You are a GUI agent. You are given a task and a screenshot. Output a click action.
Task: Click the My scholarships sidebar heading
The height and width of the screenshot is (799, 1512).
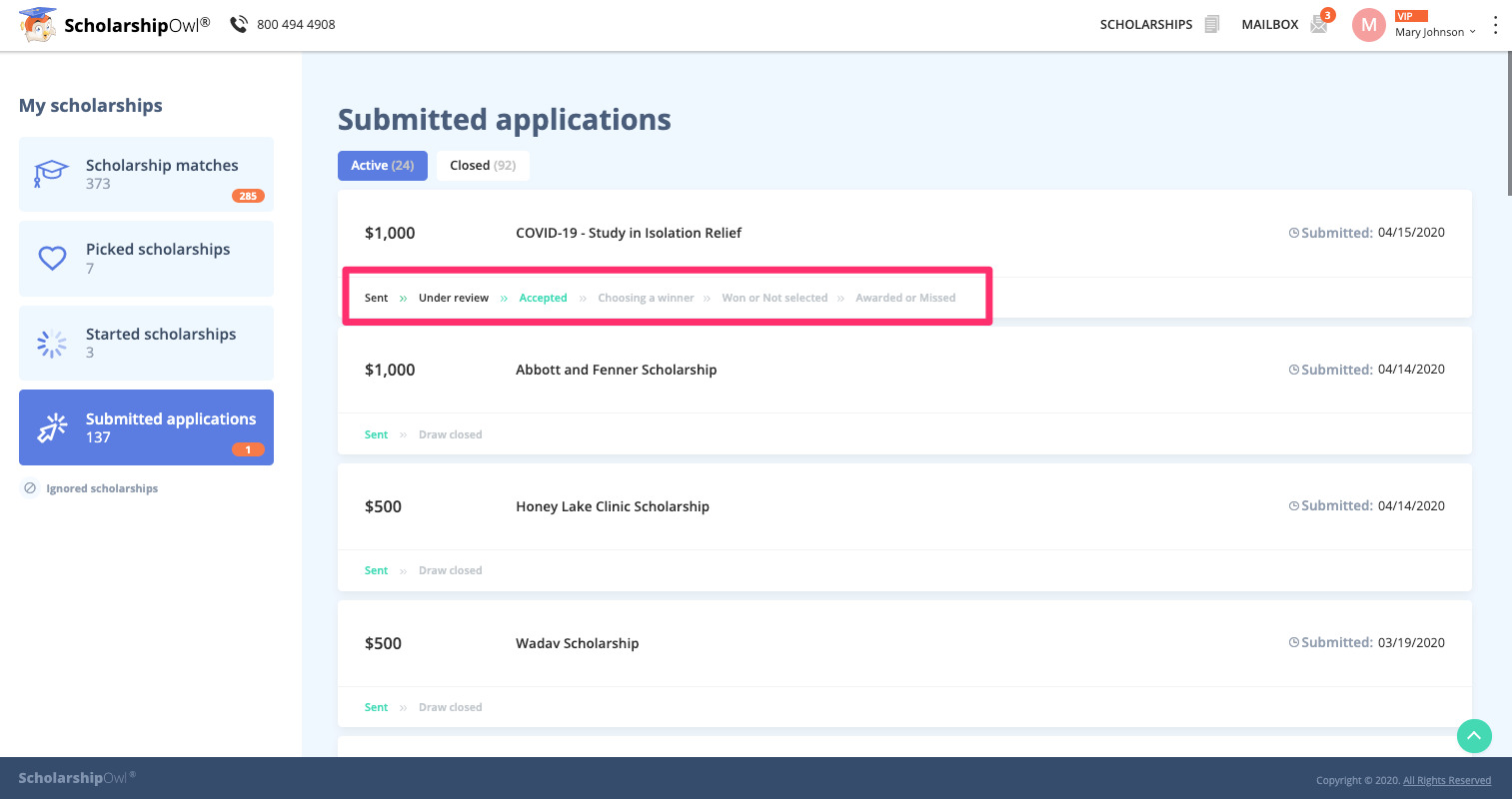click(91, 106)
